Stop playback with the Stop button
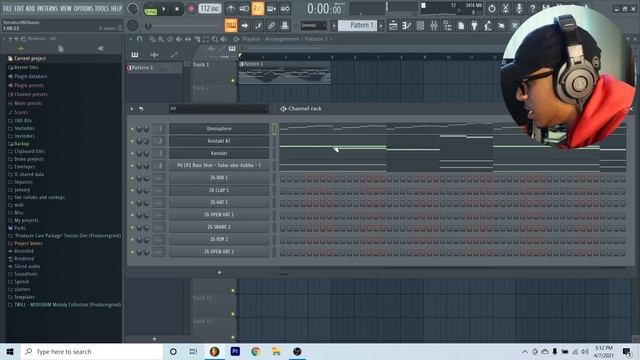The image size is (640, 360). pos(177,9)
